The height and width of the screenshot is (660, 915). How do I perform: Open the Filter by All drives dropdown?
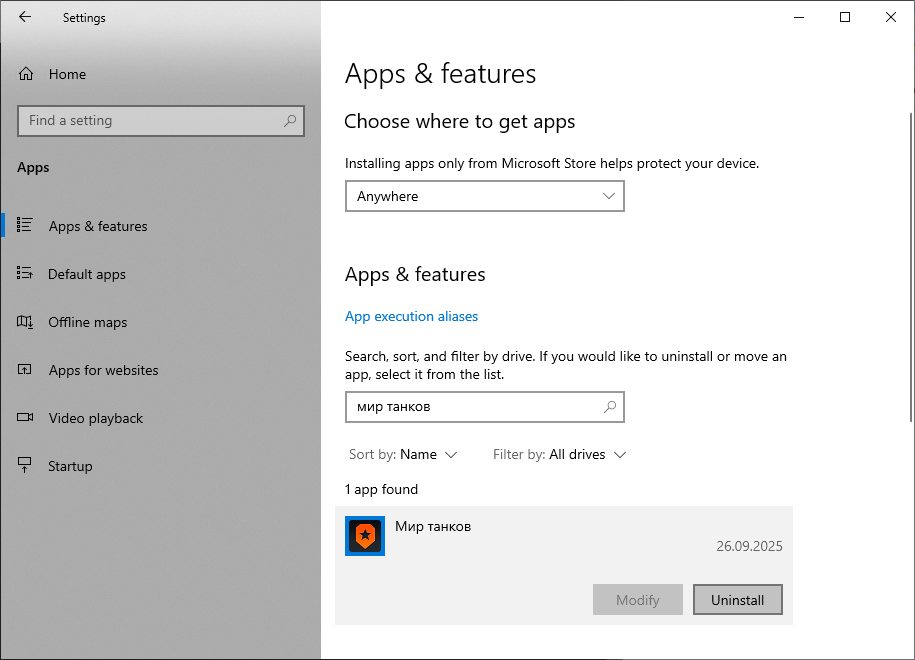coord(559,455)
